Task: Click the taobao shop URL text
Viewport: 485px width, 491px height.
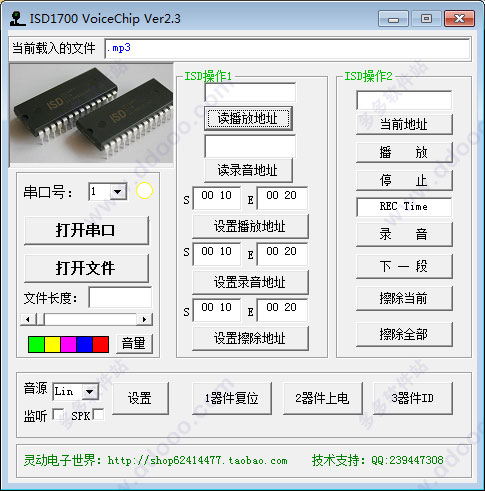Action: point(197,461)
